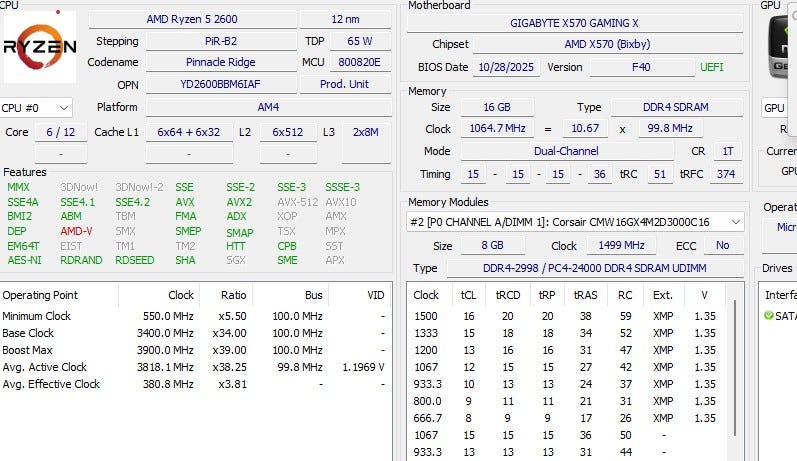Select the Minimum Clock row
This screenshot has width=797, height=461.
tap(195, 316)
